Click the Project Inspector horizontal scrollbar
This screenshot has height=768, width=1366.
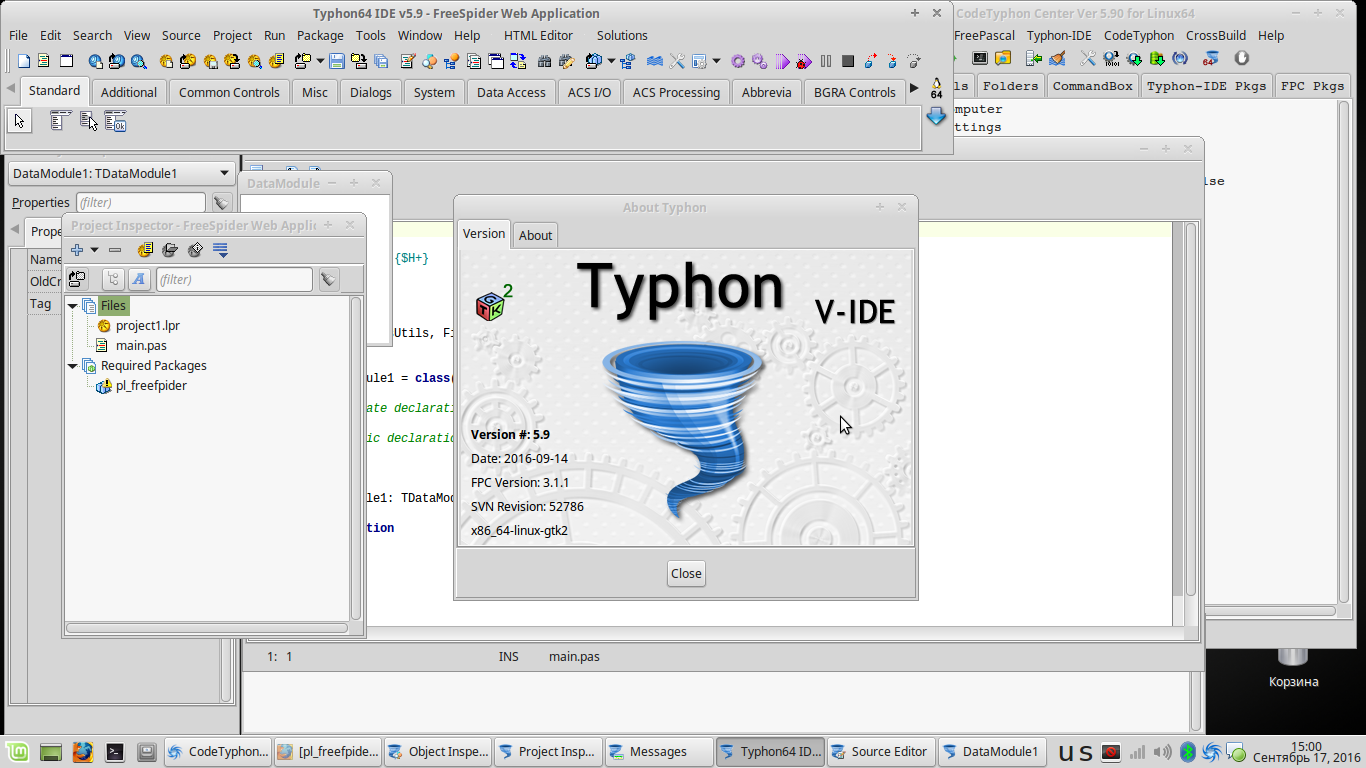[207, 628]
